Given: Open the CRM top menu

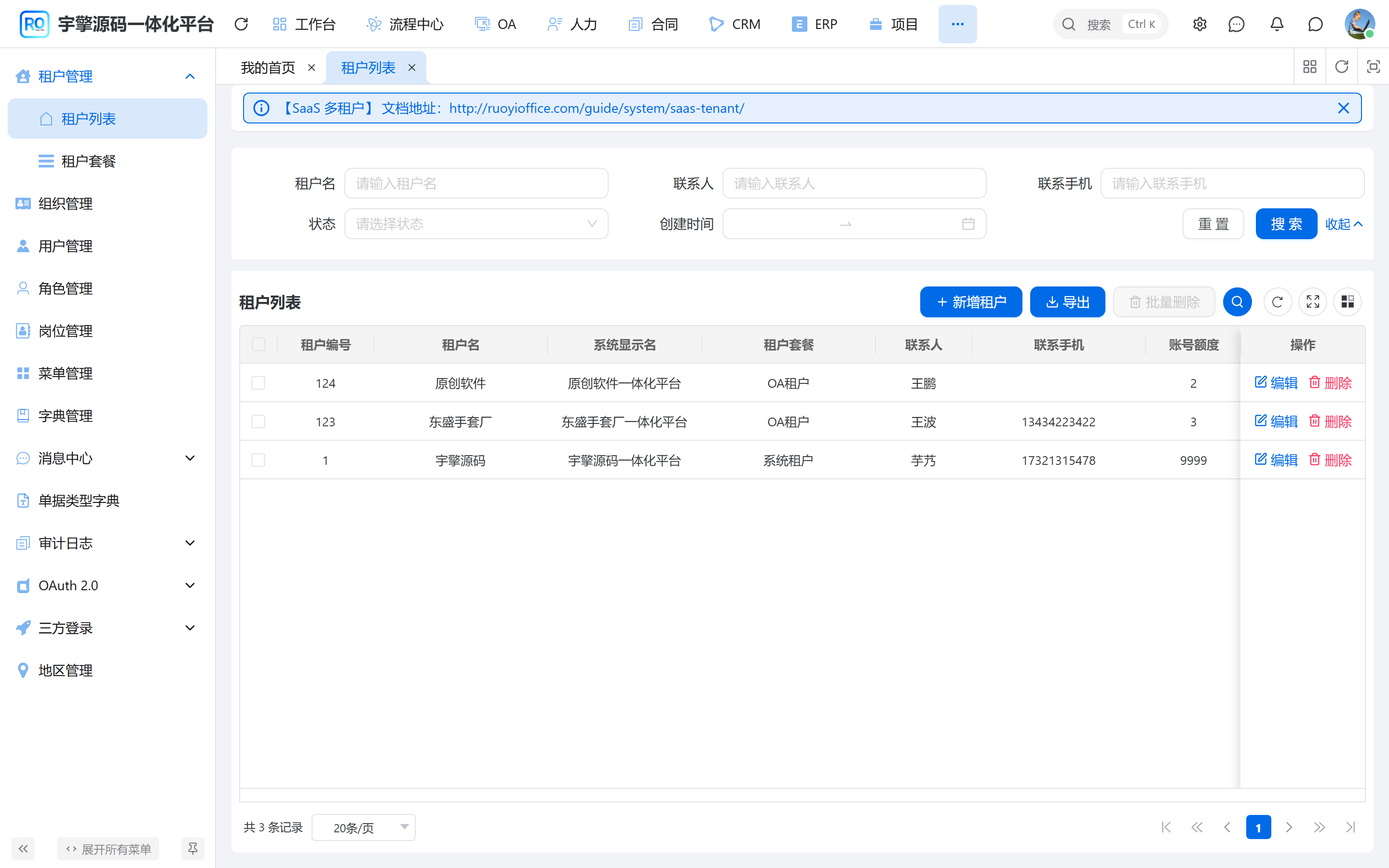Looking at the screenshot, I should [735, 24].
